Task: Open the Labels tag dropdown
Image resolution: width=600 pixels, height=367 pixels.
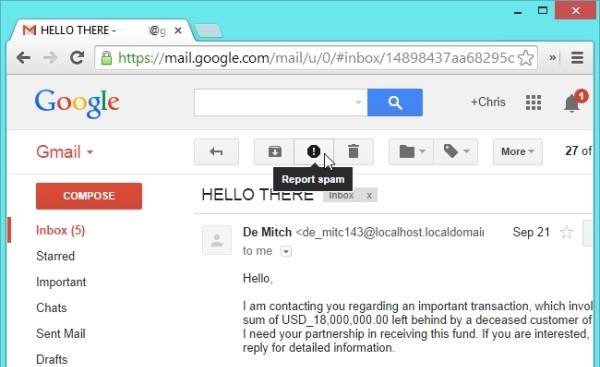Action: pyautogui.click(x=456, y=152)
